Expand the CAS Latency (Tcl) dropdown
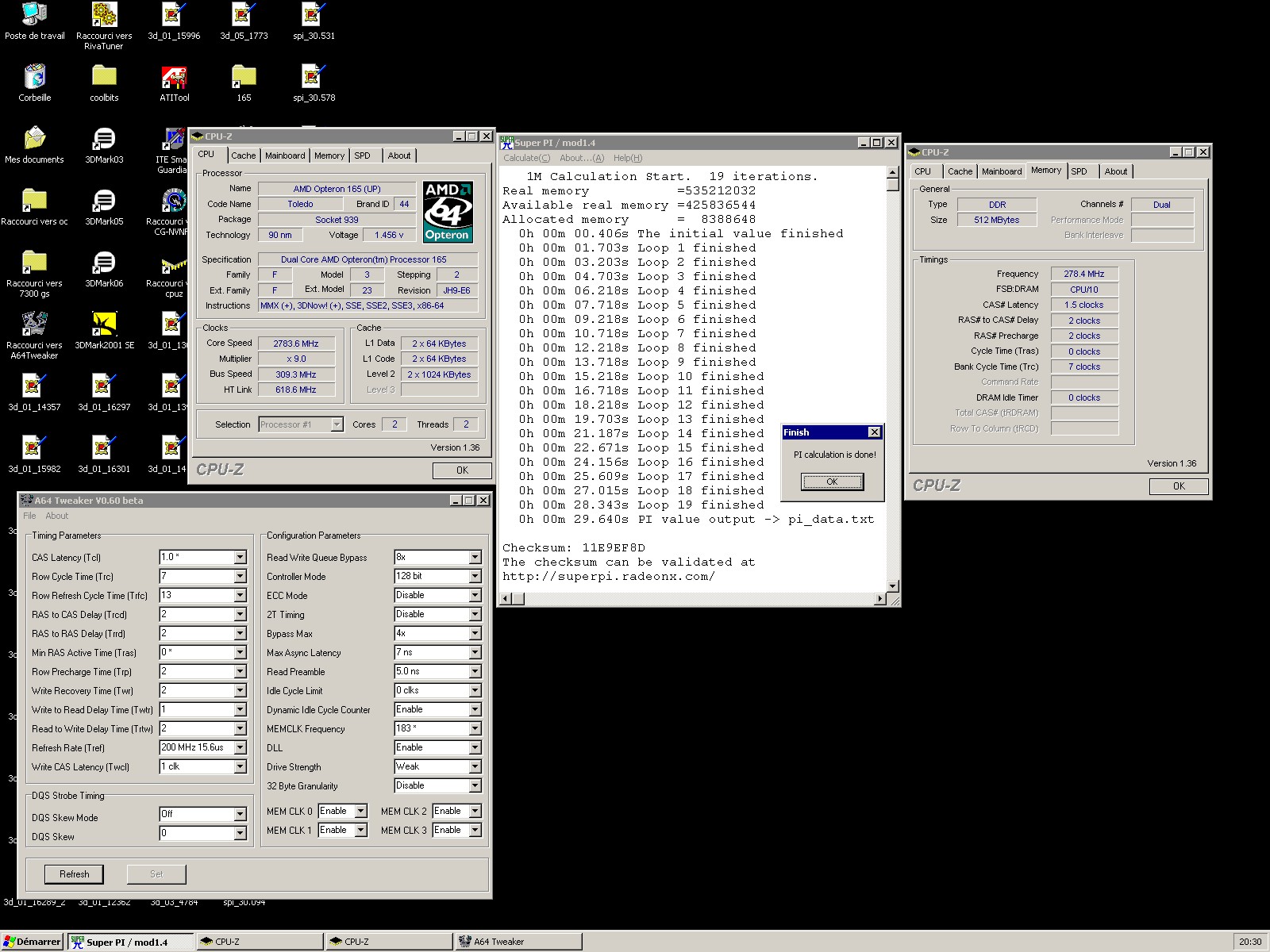 point(240,558)
